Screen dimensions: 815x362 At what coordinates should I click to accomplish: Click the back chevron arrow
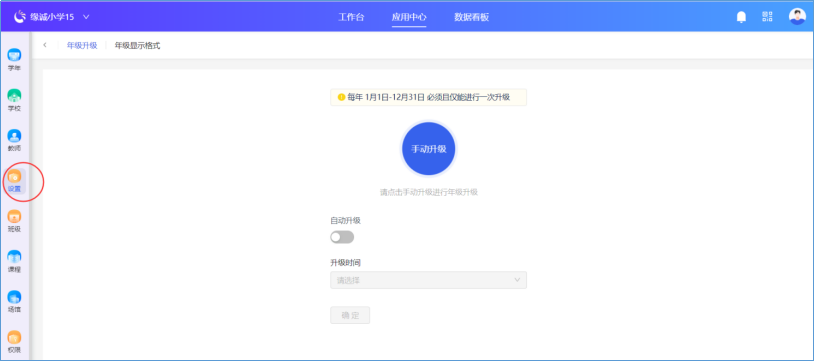[45, 45]
